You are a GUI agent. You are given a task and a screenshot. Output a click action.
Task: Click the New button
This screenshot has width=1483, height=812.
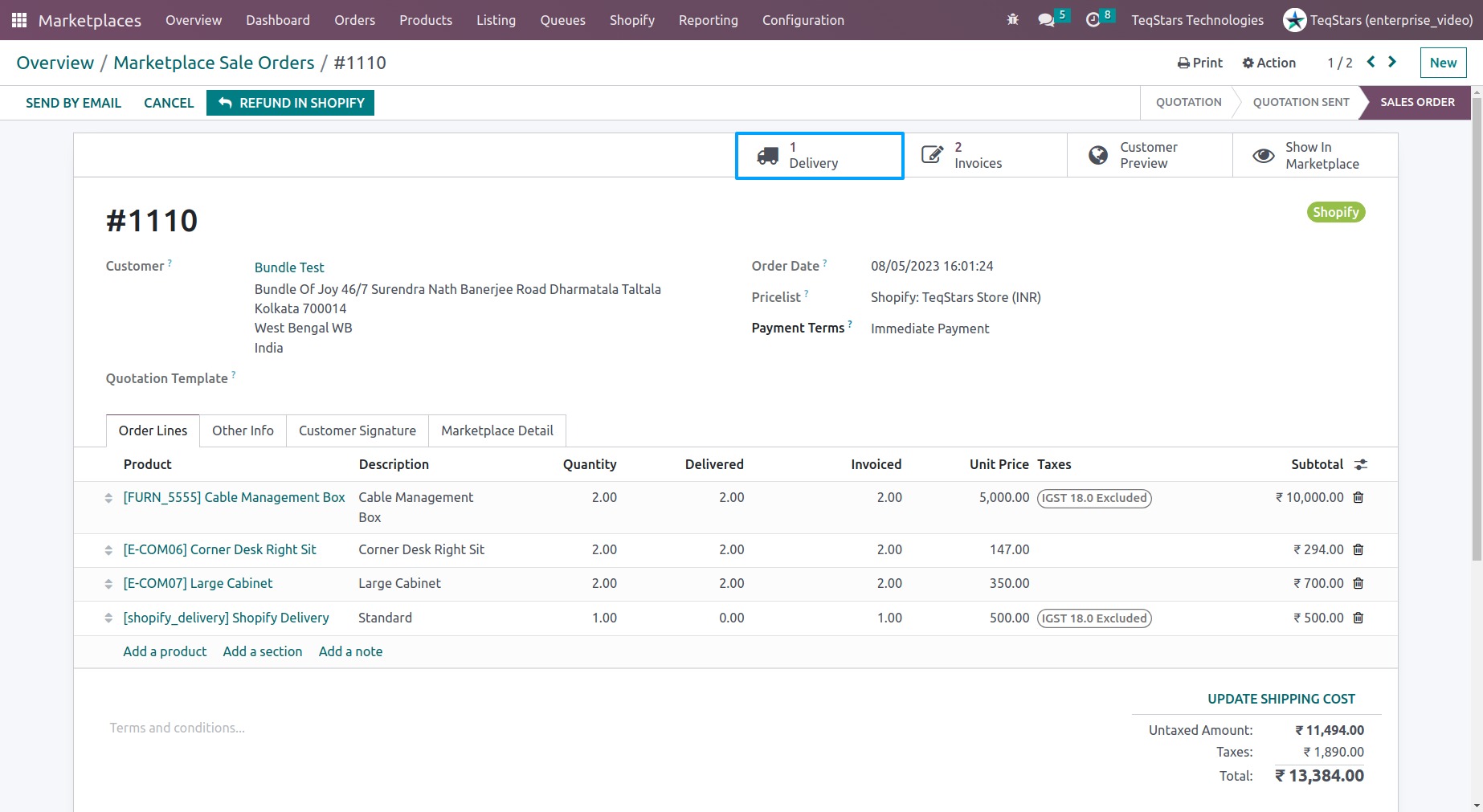(1443, 63)
